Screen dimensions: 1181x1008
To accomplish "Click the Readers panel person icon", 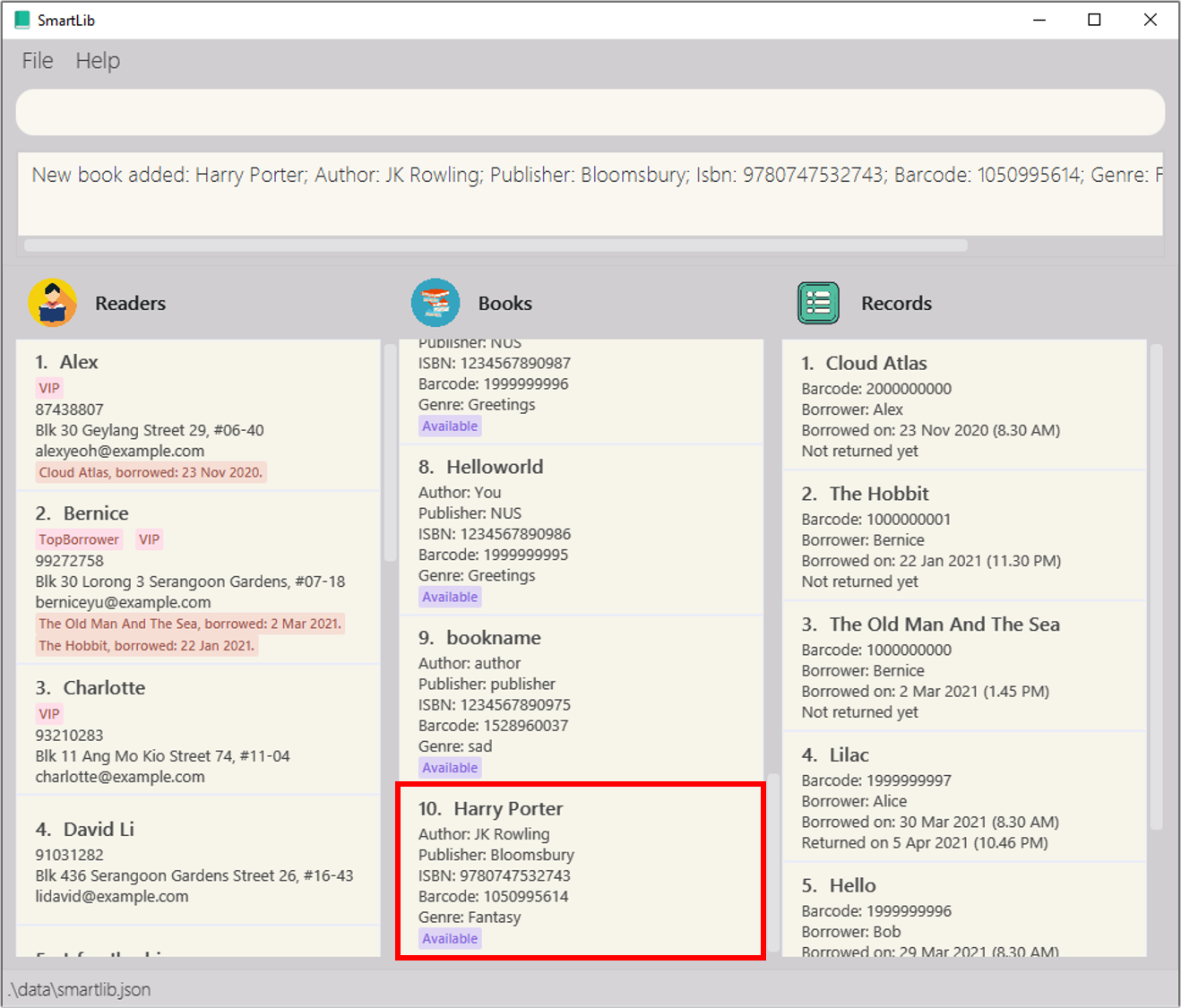I will pyautogui.click(x=52, y=303).
